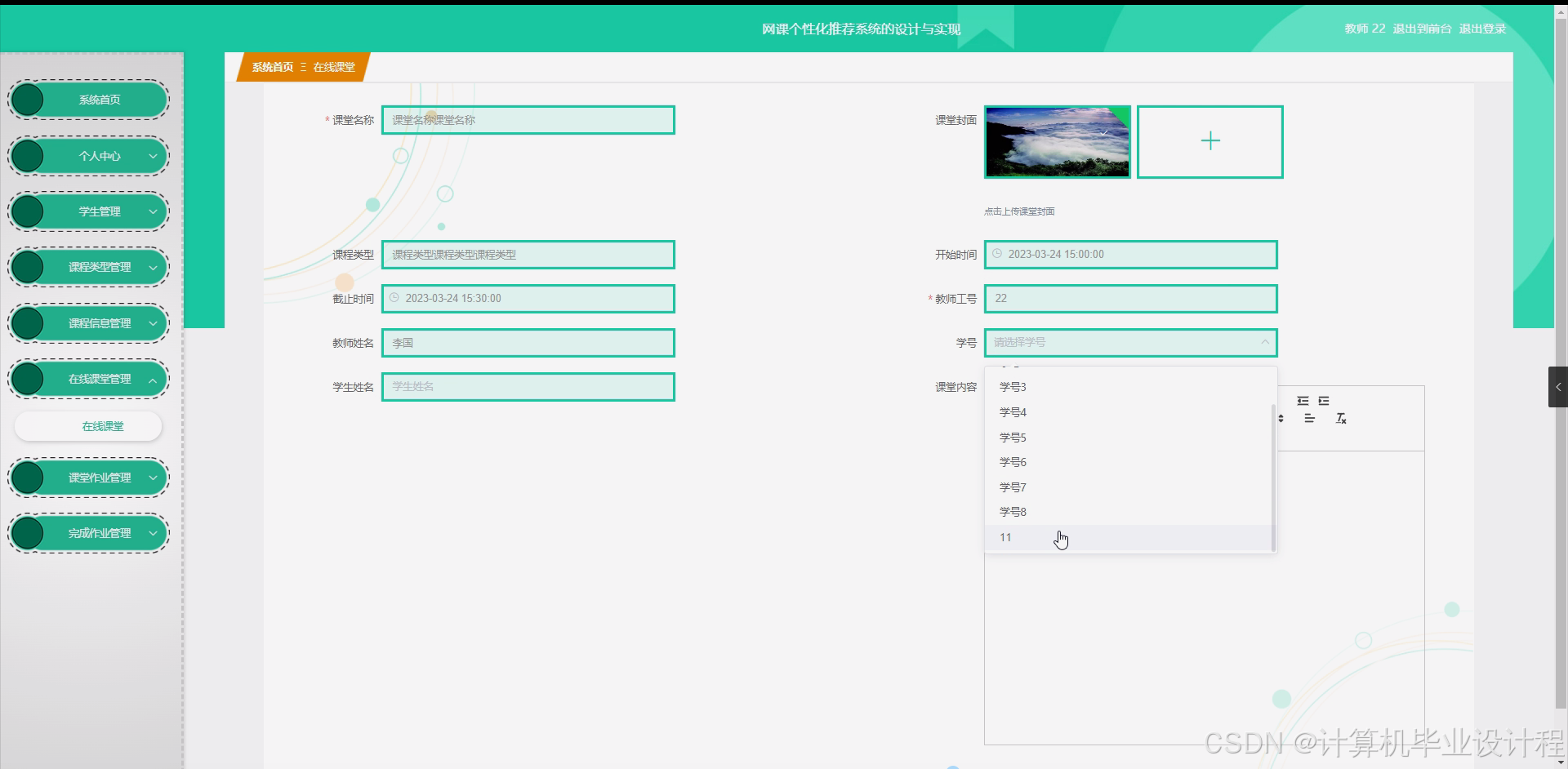Click the 课程类型 input field
Screen dimensions: 1568x769
coord(528,255)
